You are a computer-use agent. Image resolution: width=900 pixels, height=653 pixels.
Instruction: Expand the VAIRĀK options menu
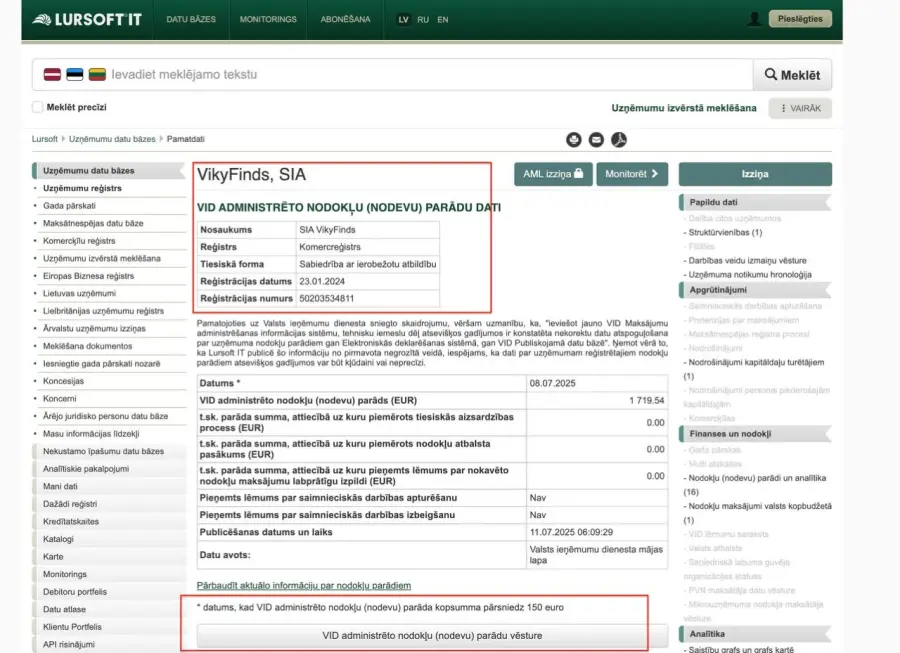[800, 108]
